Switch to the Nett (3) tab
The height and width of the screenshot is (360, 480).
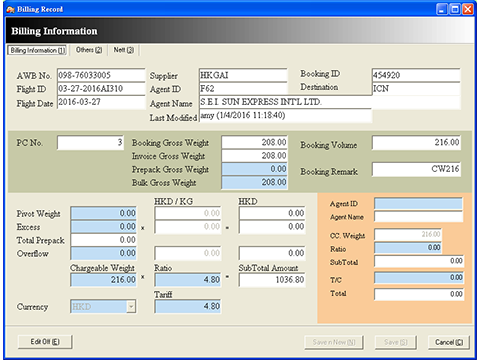tap(124, 50)
